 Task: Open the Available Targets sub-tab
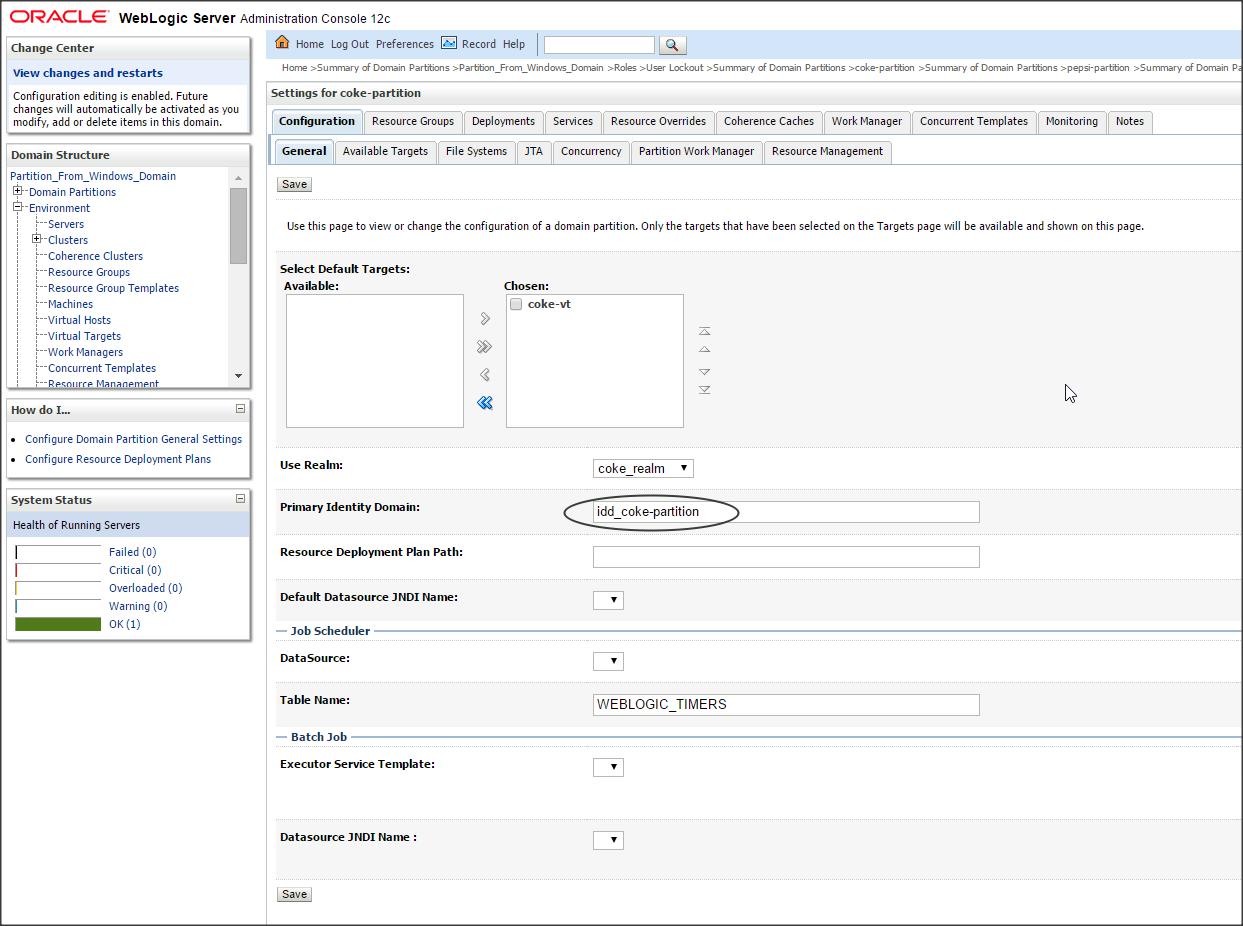tap(385, 151)
